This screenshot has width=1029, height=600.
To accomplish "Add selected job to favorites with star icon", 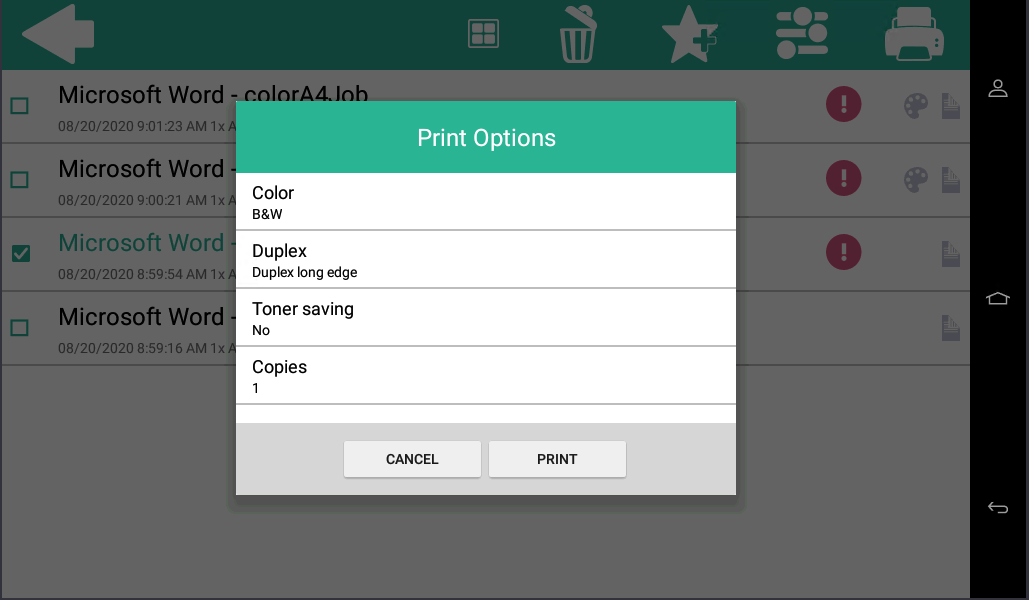I will pyautogui.click(x=690, y=33).
